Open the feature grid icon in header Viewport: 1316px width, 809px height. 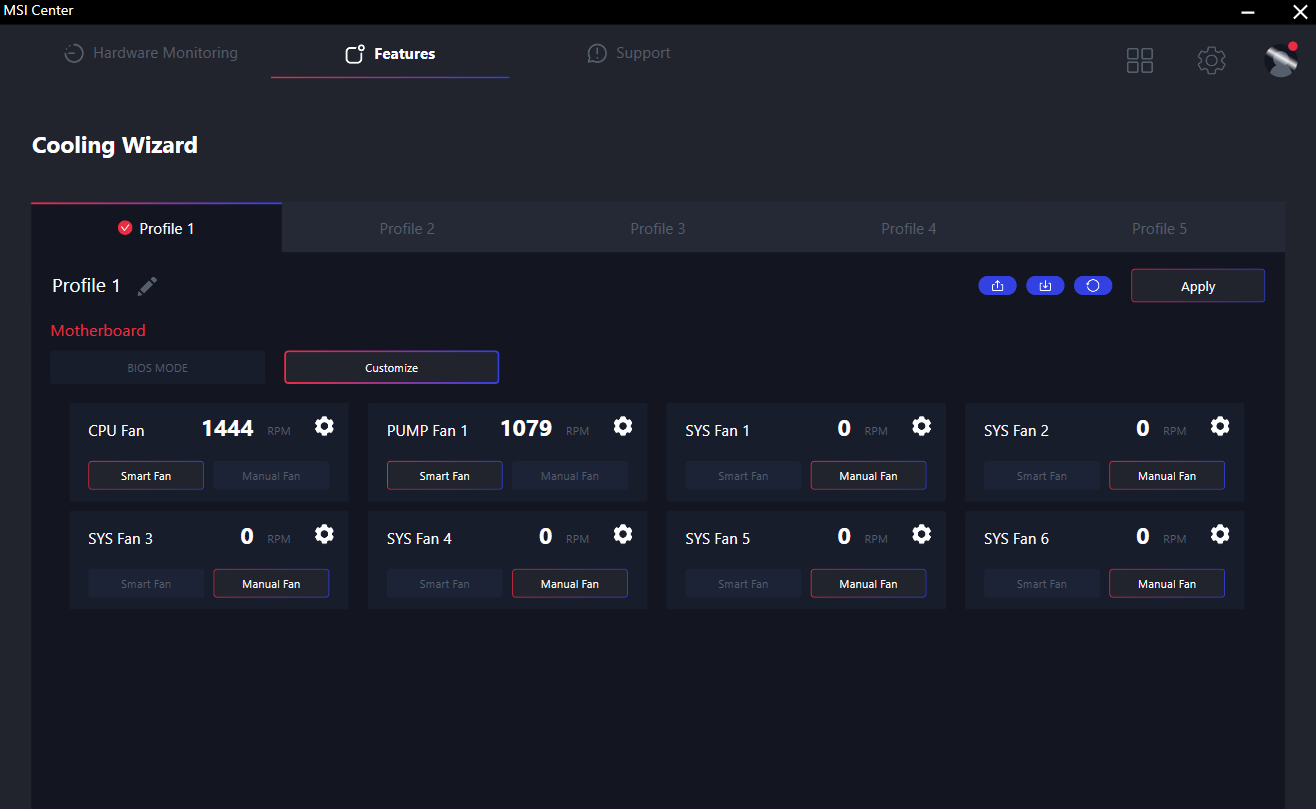[x=1140, y=60]
